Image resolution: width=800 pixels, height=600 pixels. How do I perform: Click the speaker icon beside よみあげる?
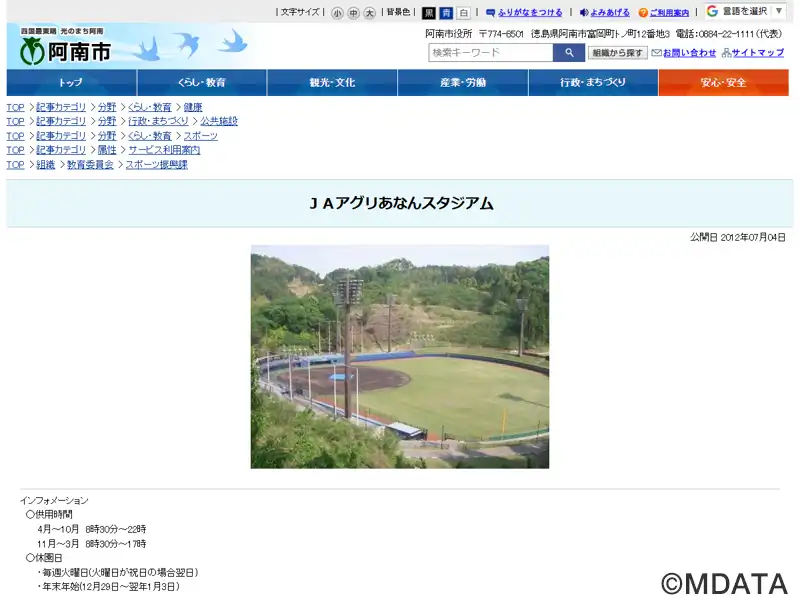(x=584, y=12)
